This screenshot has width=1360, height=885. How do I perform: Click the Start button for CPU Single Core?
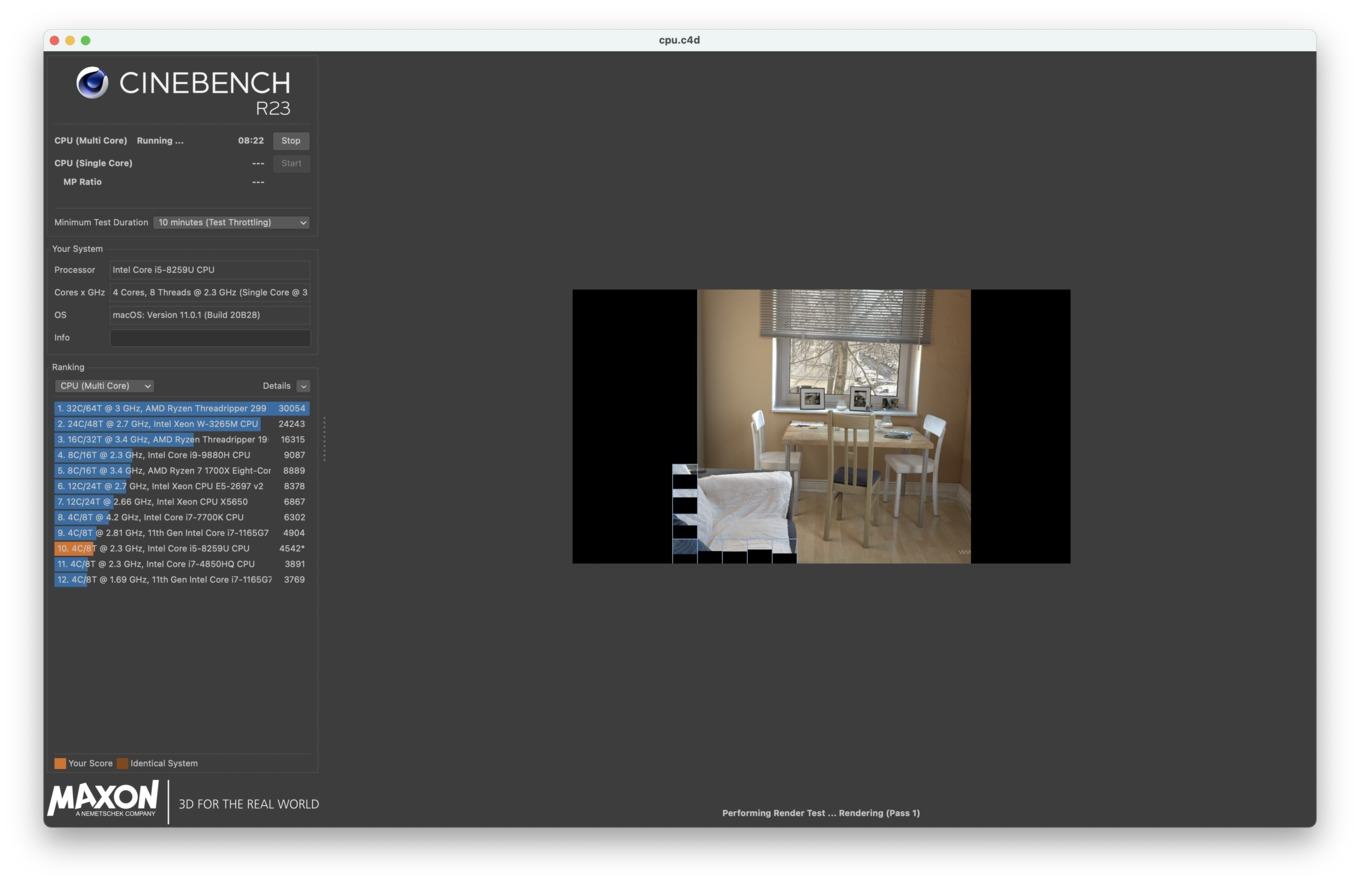pyautogui.click(x=291, y=163)
